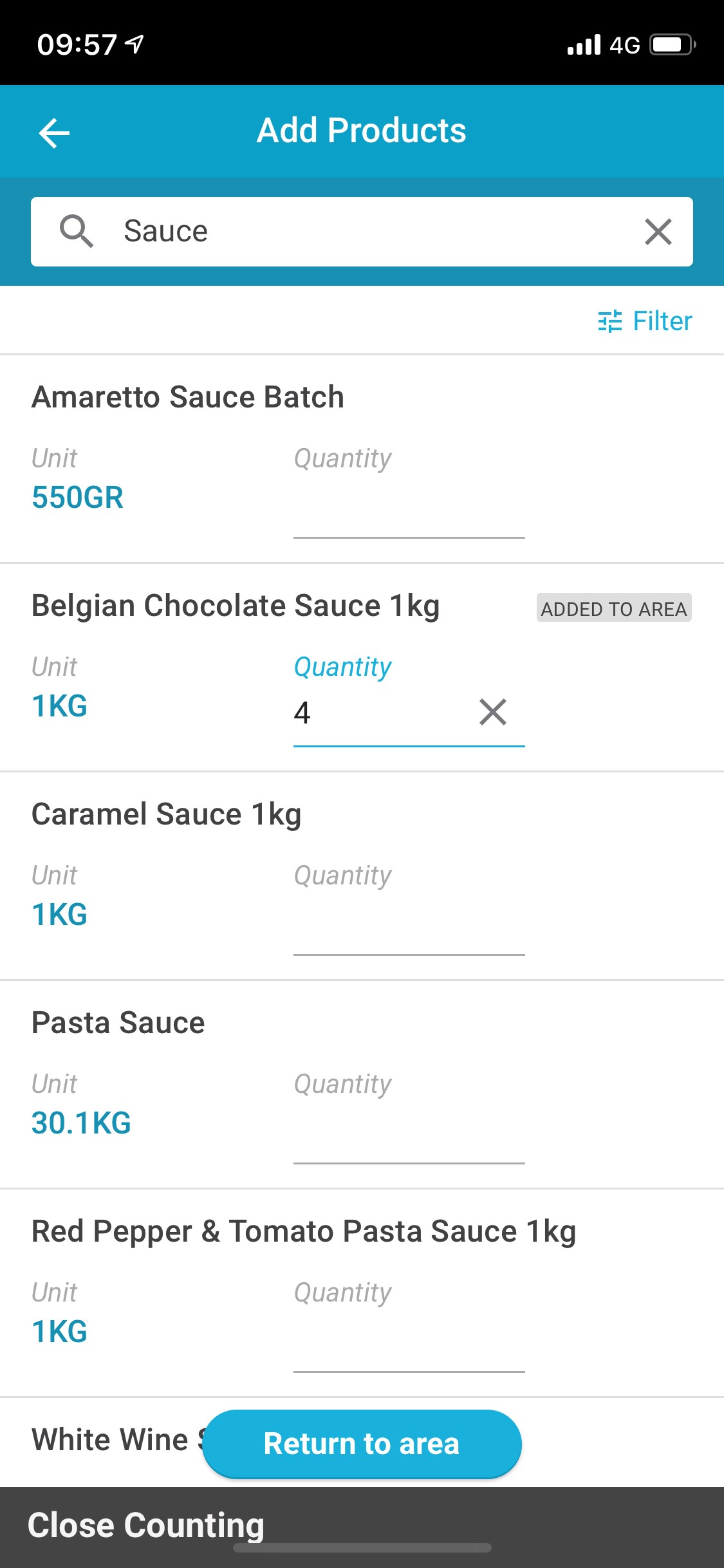Change the 30.1KG unit for Pasta Sauce
This screenshot has width=724, height=1568.
tap(82, 1123)
